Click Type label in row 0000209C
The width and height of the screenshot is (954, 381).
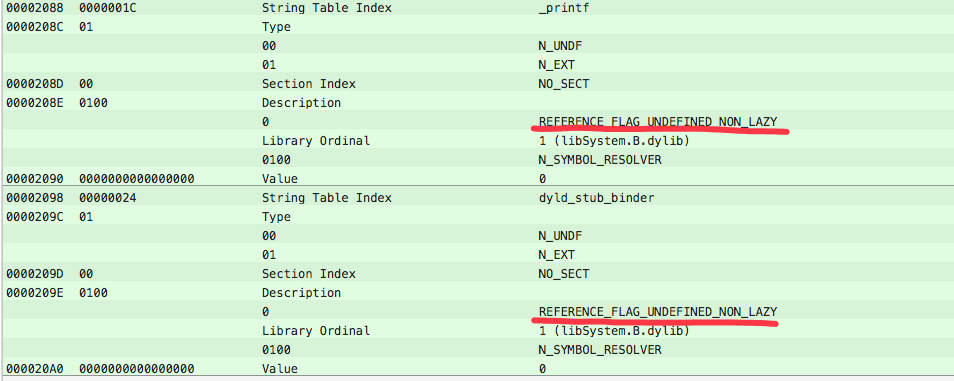tap(276, 217)
